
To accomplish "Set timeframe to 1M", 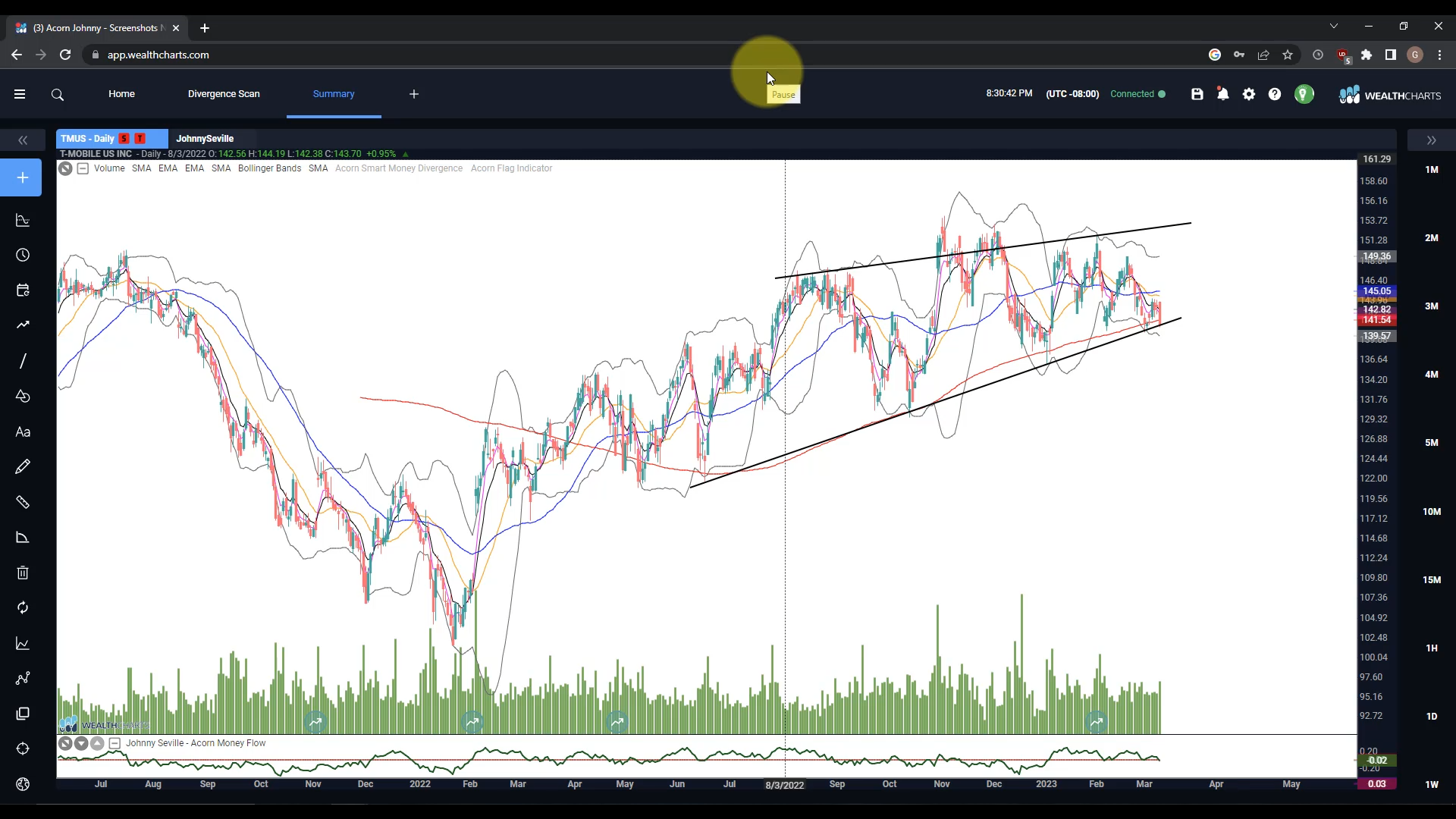I will pyautogui.click(x=1431, y=170).
